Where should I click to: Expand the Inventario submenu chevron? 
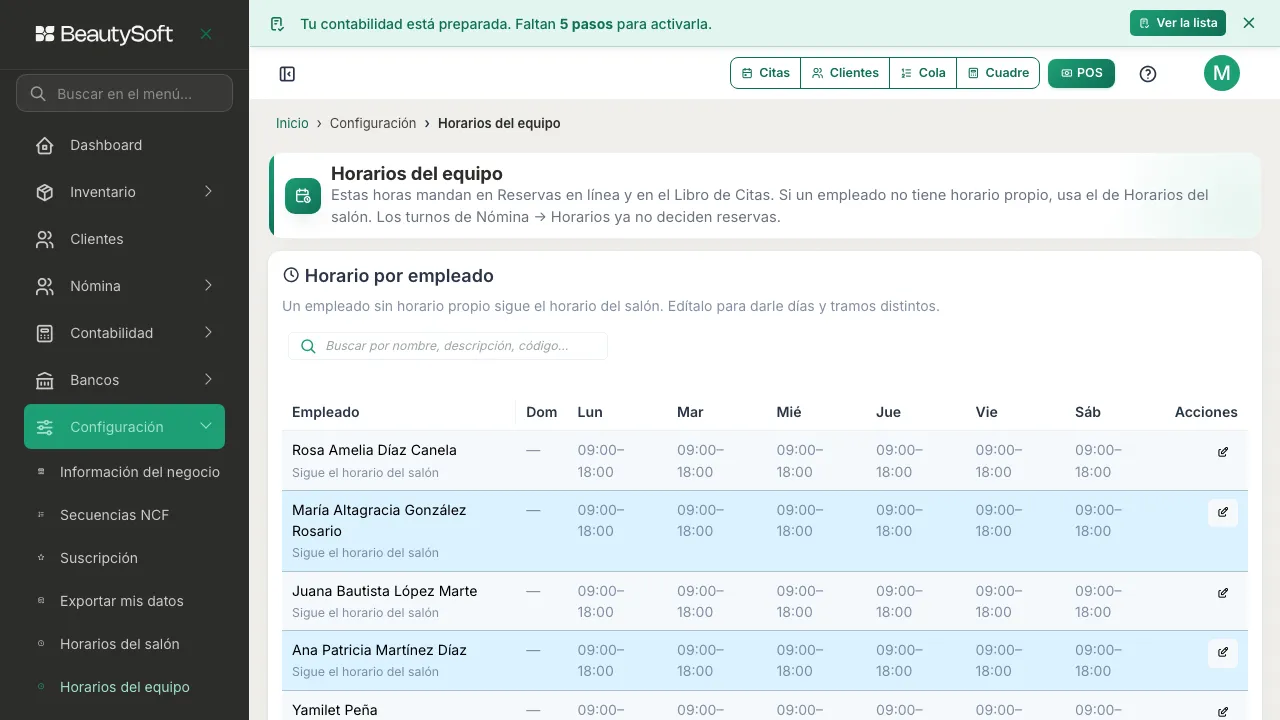point(208,192)
